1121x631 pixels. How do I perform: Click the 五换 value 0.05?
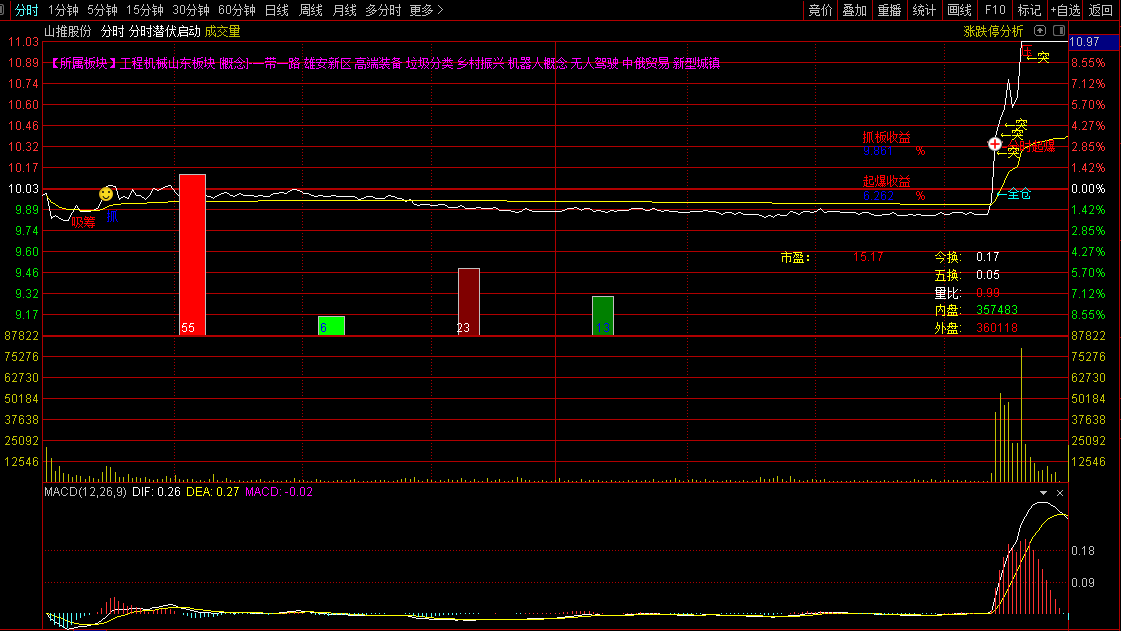[x=988, y=275]
